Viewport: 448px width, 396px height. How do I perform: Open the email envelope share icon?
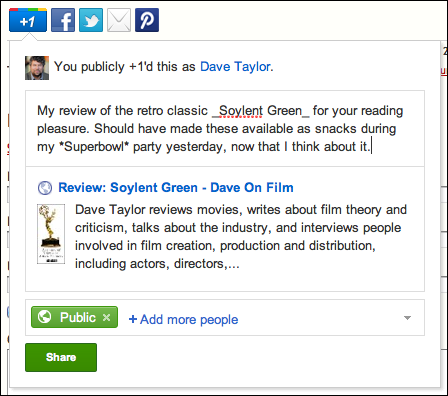pos(119,20)
